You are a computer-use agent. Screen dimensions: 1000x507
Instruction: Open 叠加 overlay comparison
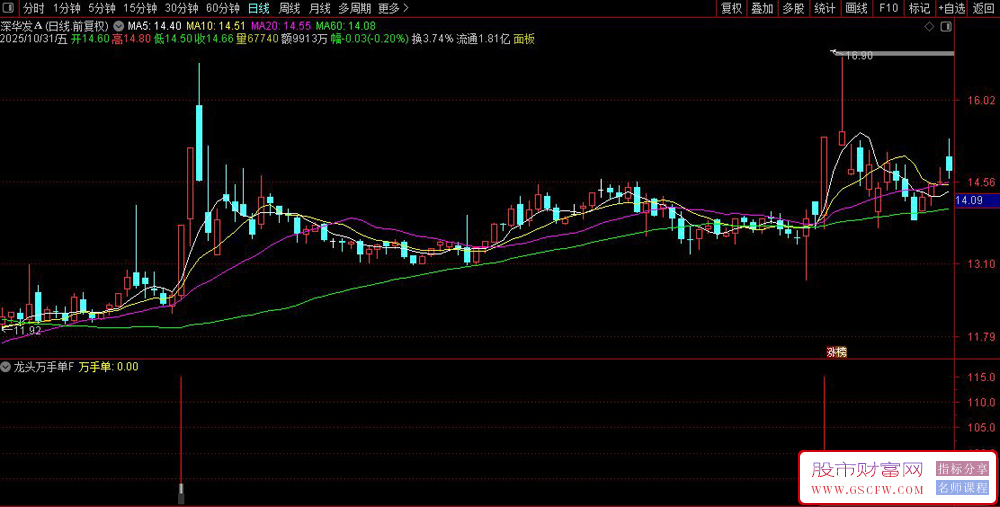tap(761, 8)
